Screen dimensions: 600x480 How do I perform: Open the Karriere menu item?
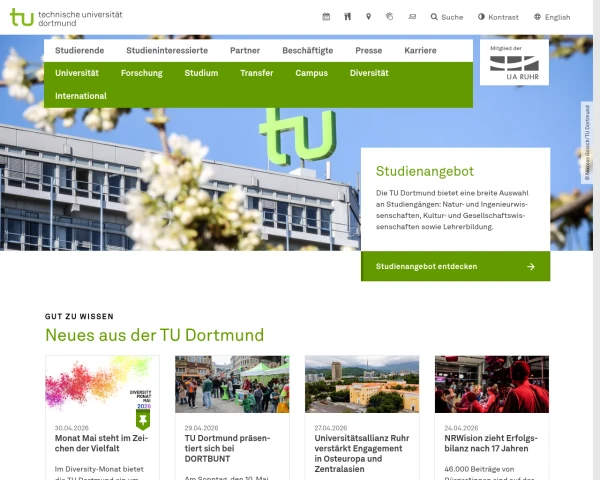pyautogui.click(x=420, y=51)
